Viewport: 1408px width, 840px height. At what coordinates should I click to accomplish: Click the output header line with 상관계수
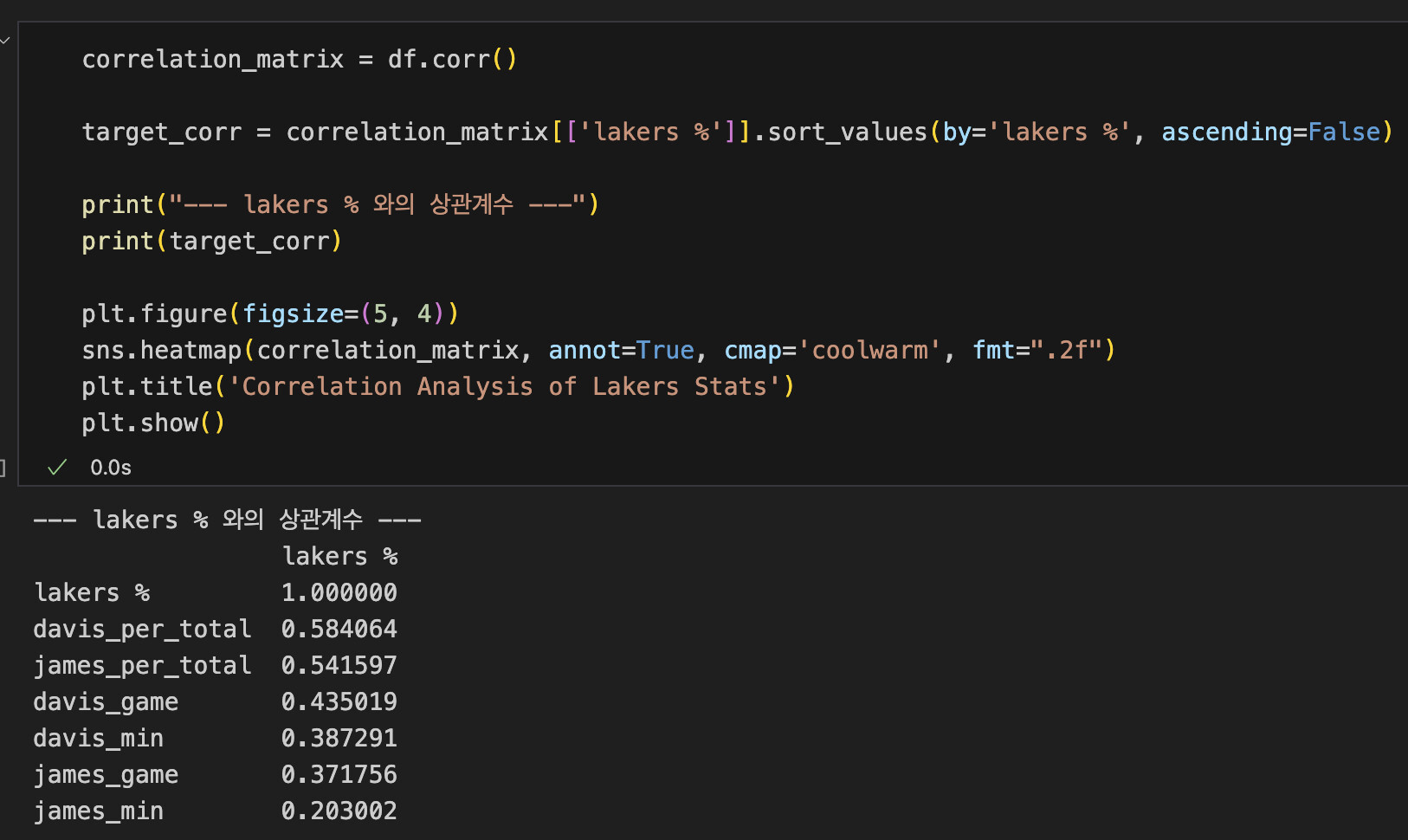(227, 520)
